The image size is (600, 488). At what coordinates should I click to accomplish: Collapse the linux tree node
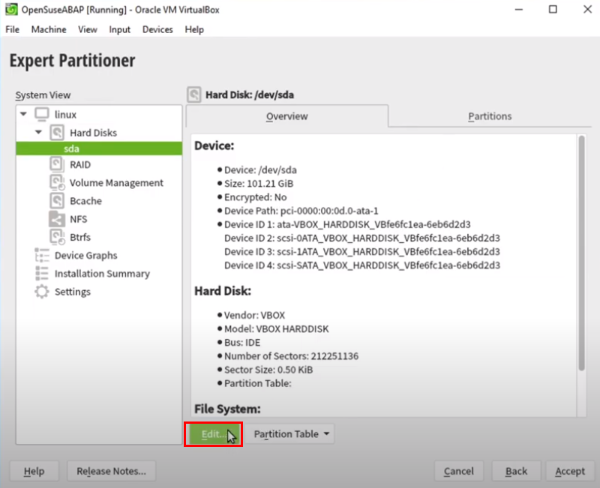coord(23,114)
